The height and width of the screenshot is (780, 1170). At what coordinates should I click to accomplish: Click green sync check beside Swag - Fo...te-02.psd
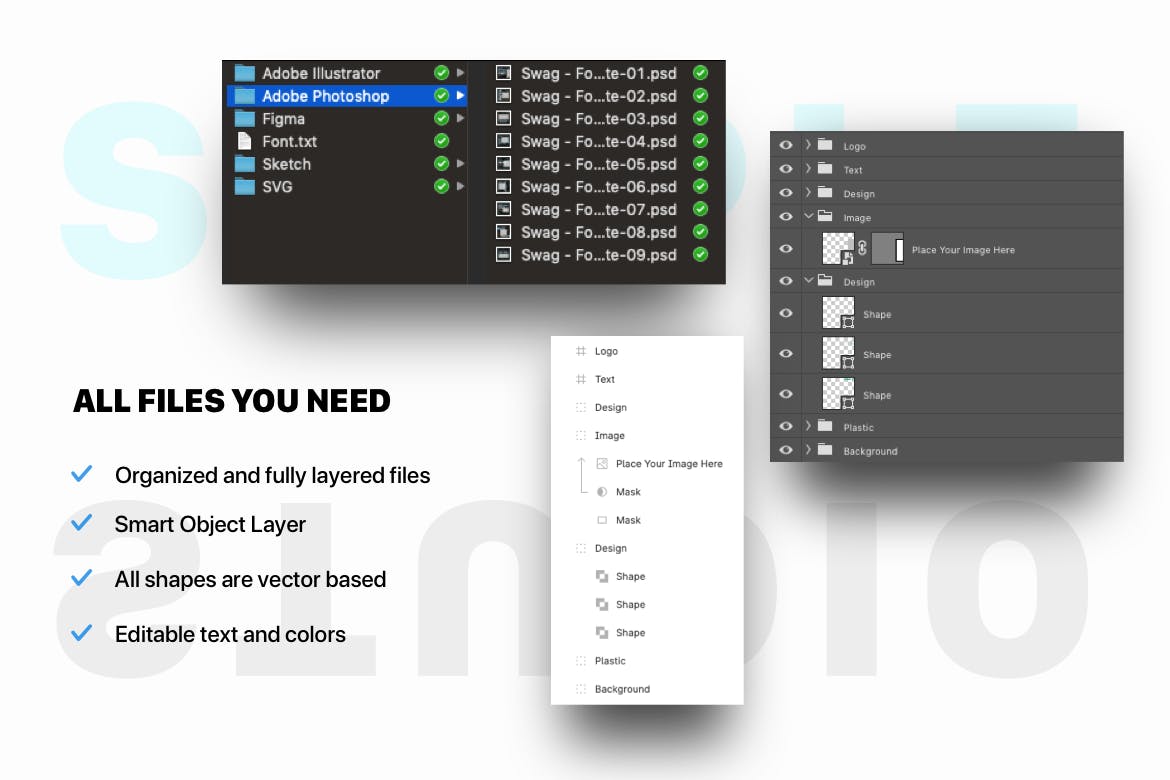click(x=700, y=96)
